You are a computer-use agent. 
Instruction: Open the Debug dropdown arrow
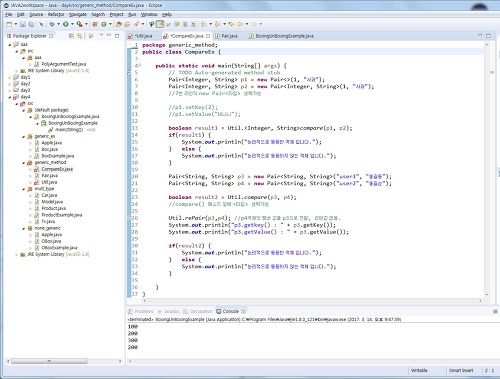pos(58,24)
